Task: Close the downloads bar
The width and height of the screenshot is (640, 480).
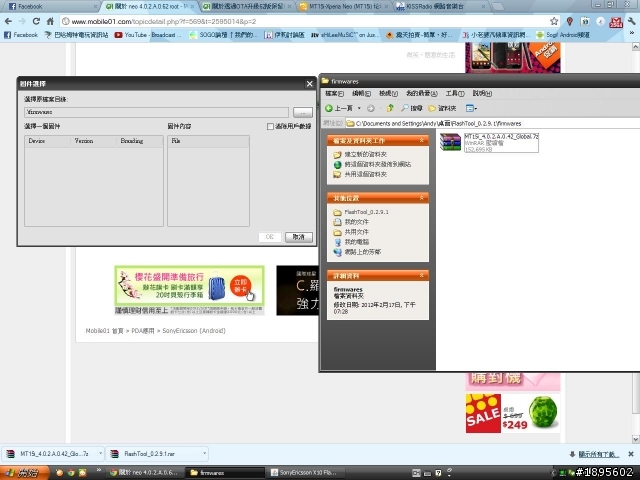Action: click(631, 454)
